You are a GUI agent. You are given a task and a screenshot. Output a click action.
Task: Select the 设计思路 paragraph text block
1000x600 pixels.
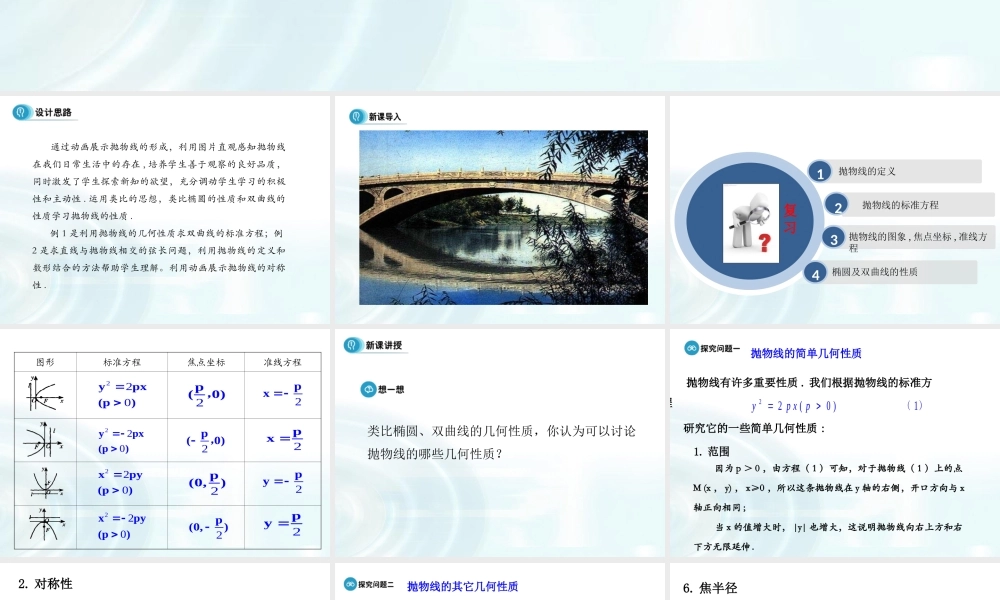(159, 216)
